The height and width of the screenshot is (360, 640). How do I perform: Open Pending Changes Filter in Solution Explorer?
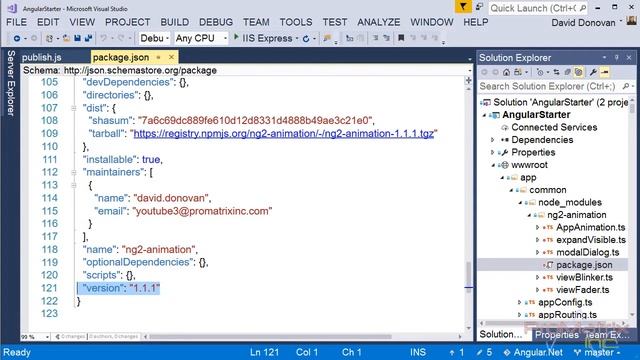tap(540, 72)
